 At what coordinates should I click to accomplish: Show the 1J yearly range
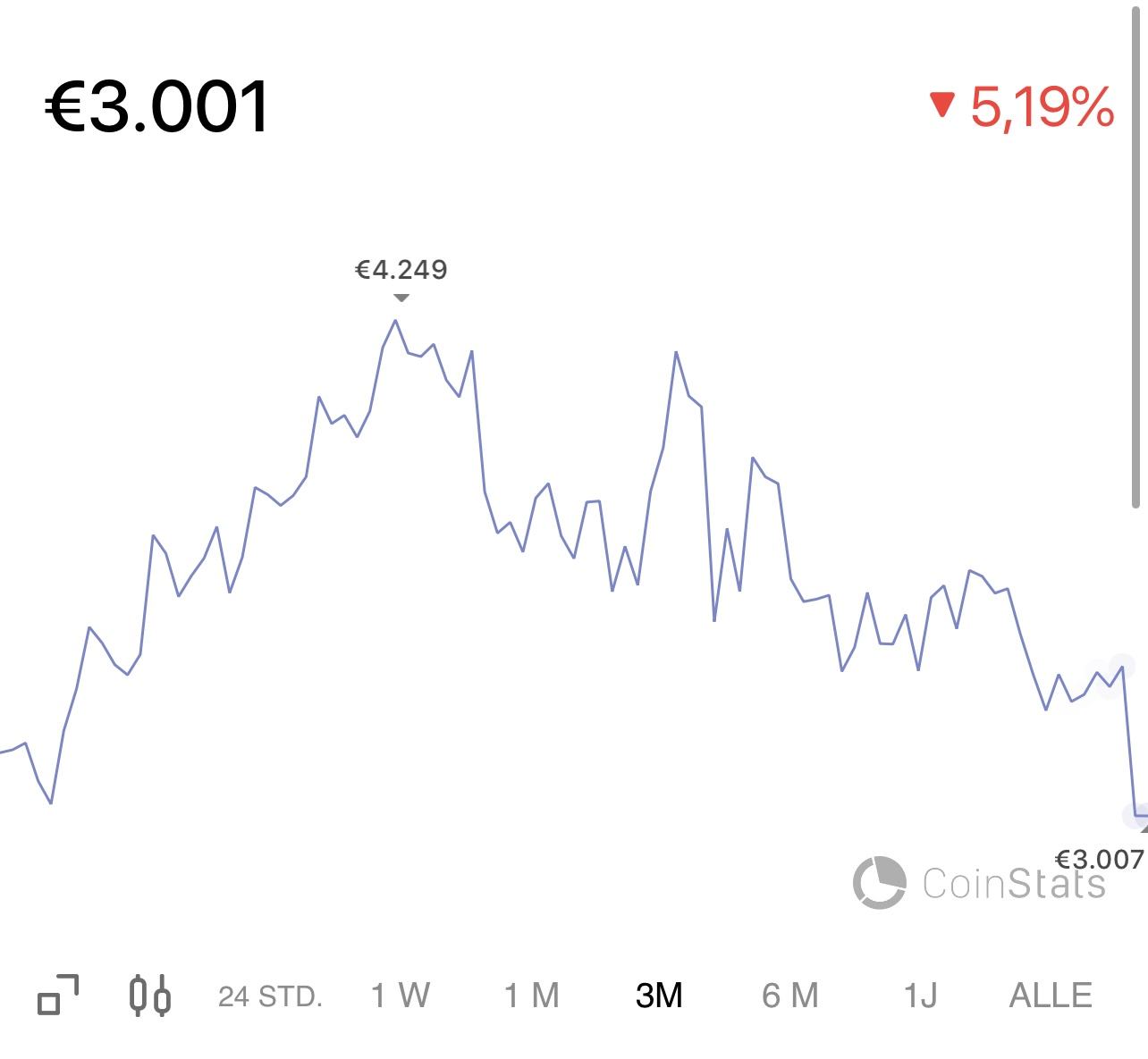coord(920,995)
